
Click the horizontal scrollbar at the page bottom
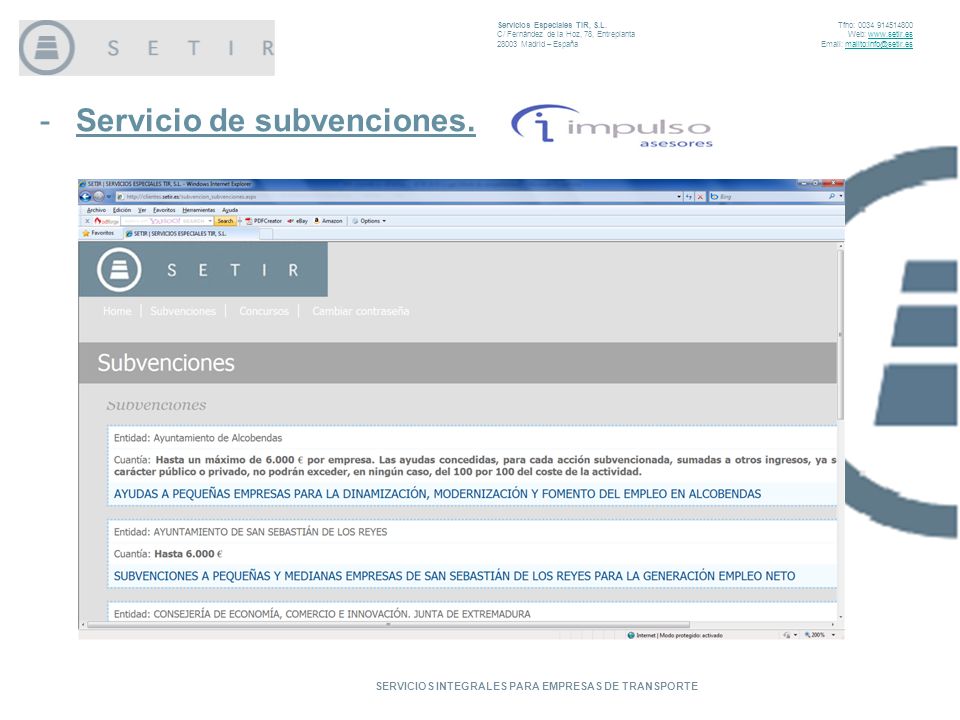pos(389,625)
